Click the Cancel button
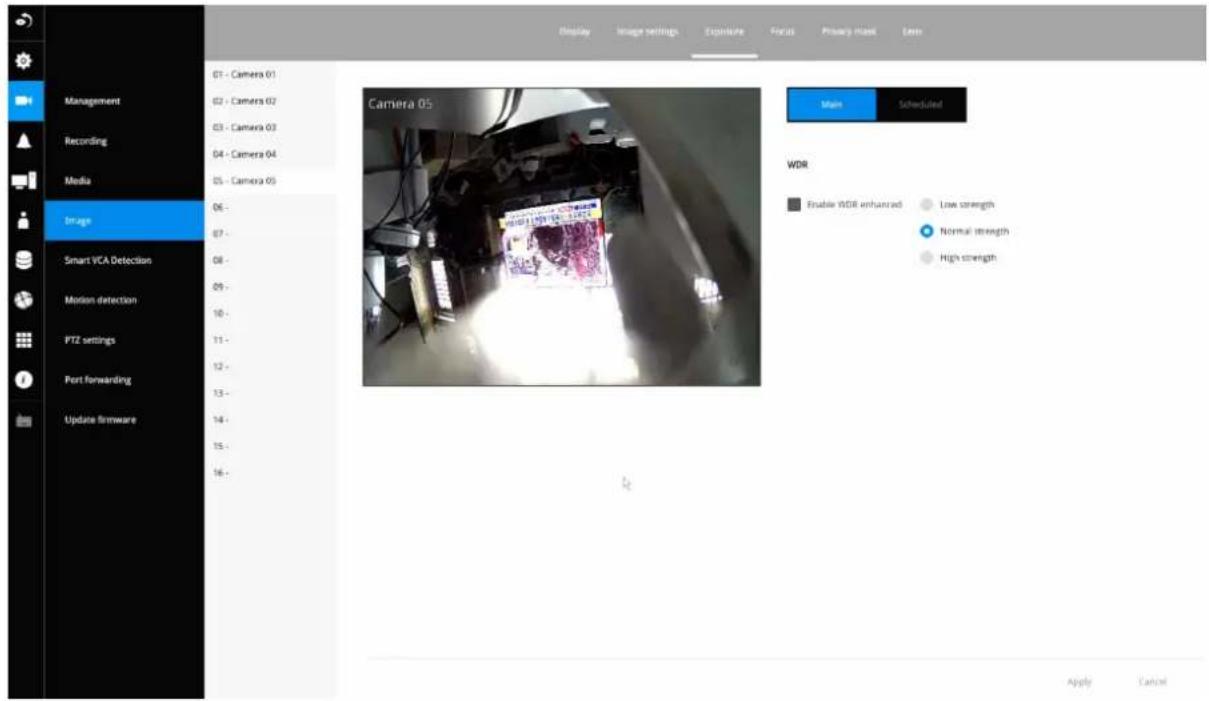This screenshot has width=1209, height=701. tap(1152, 682)
